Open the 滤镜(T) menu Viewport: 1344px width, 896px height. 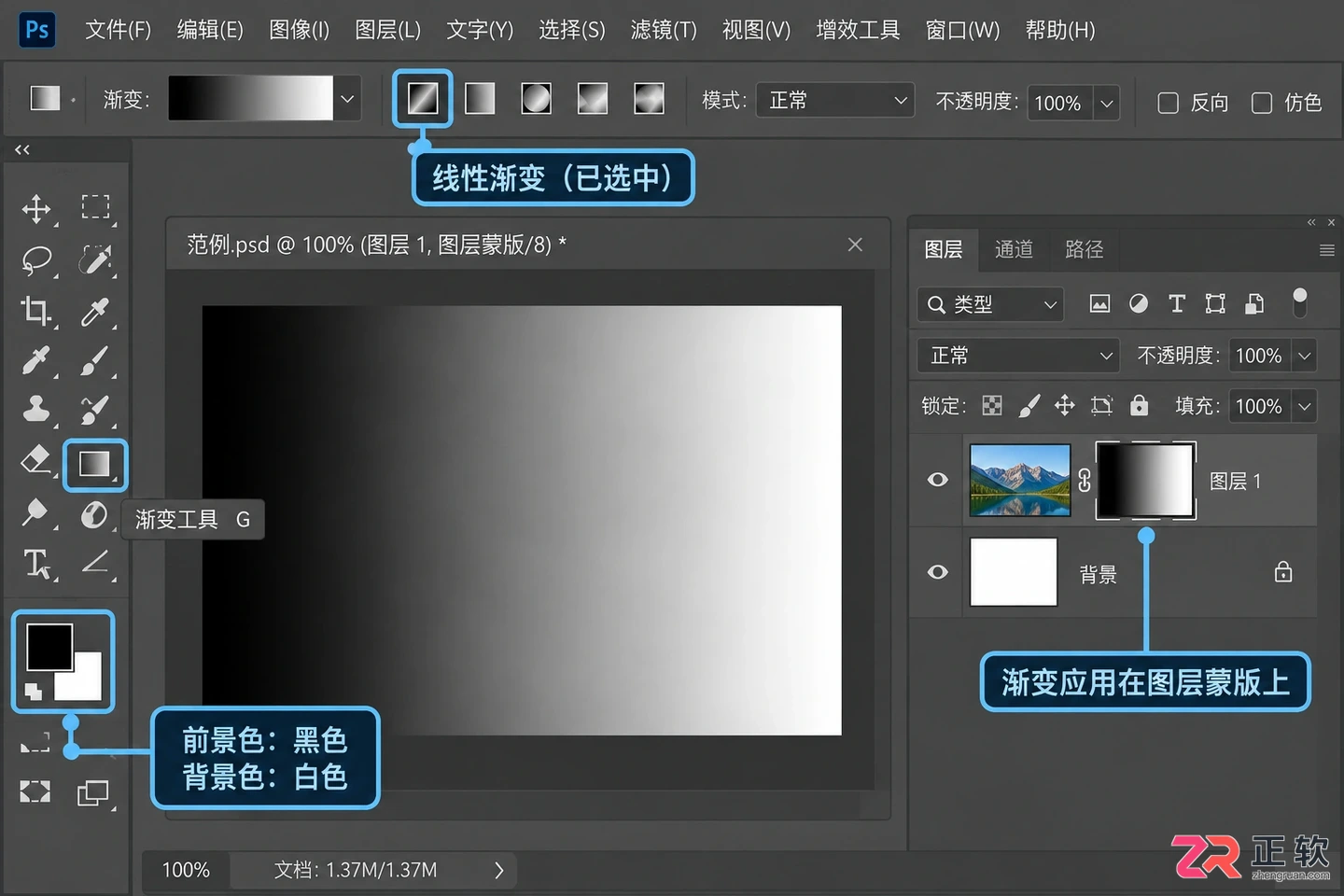click(664, 30)
